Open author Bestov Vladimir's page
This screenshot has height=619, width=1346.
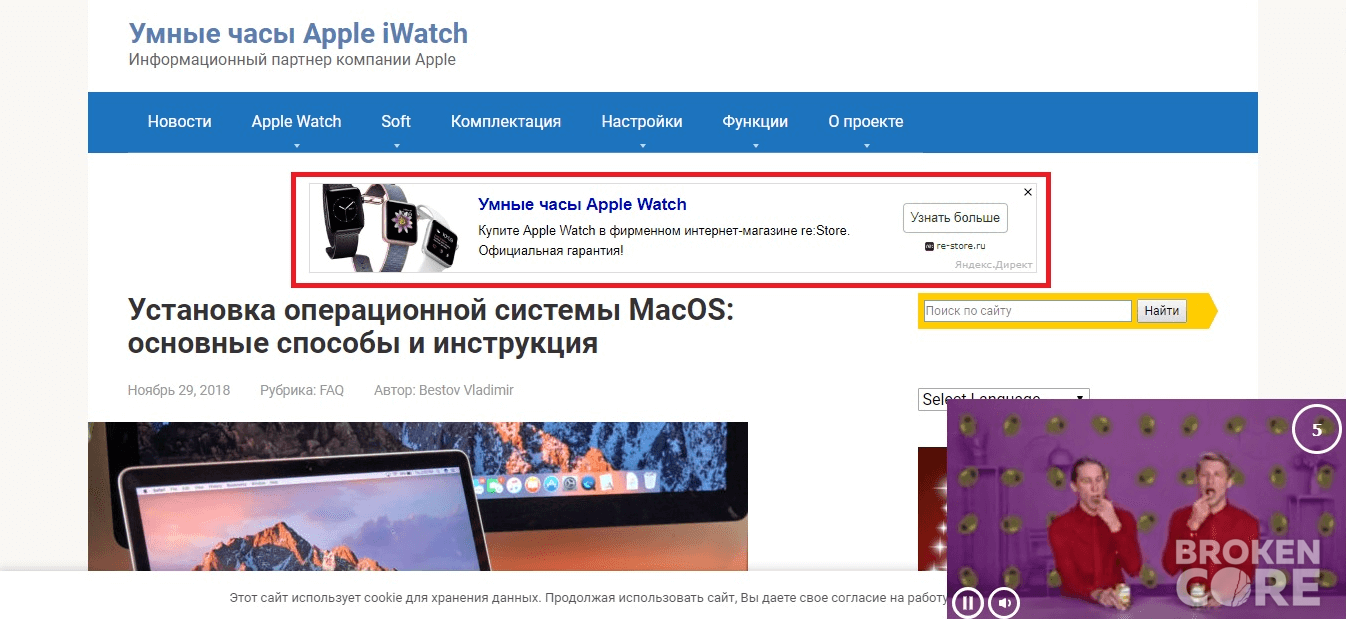click(x=466, y=390)
